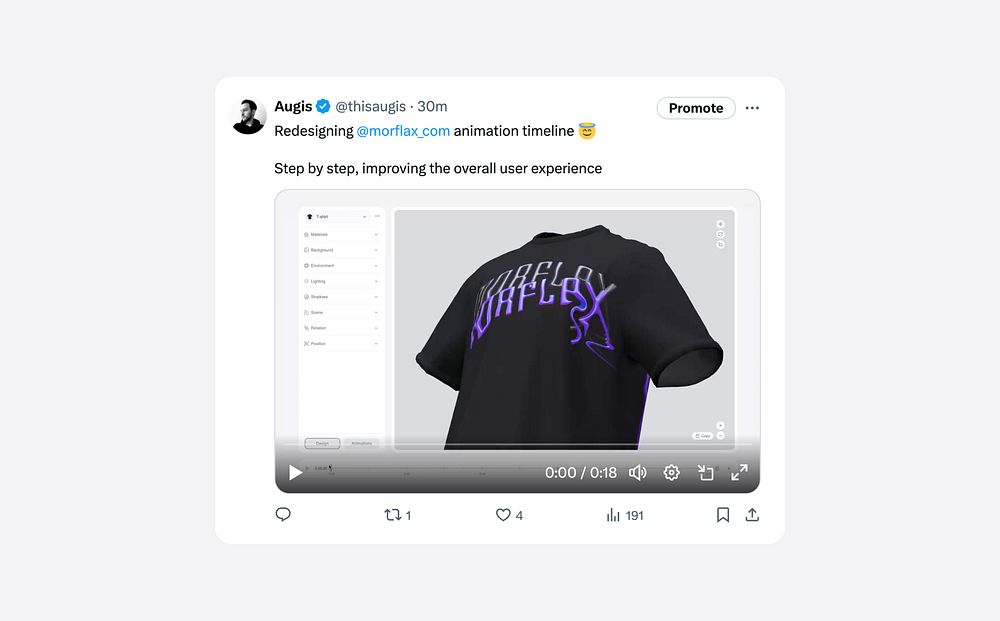Bookmark this tweet
This screenshot has width=1000, height=621.
coord(723,515)
